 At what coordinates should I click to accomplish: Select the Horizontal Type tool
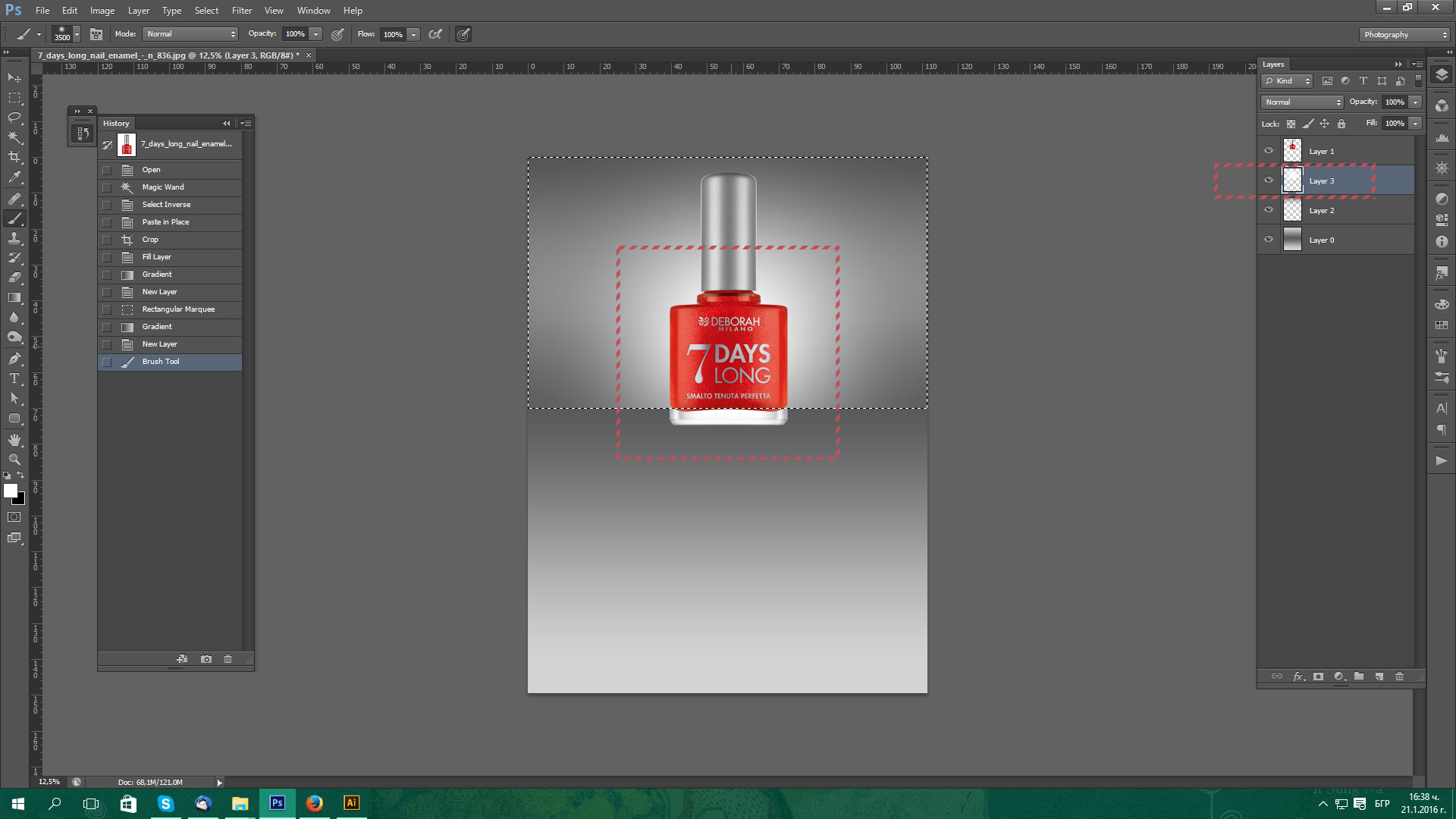tap(14, 378)
